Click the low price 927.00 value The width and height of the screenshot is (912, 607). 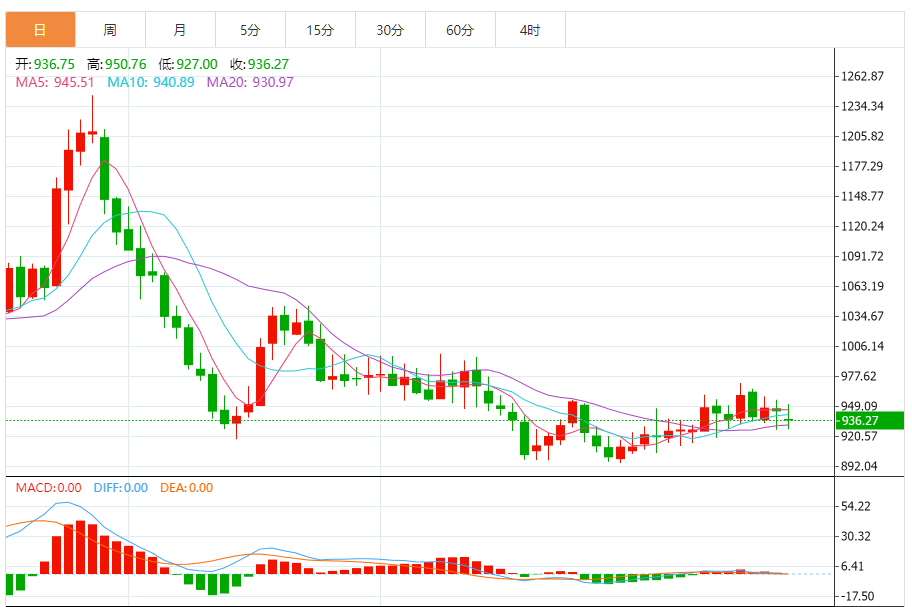pos(197,64)
